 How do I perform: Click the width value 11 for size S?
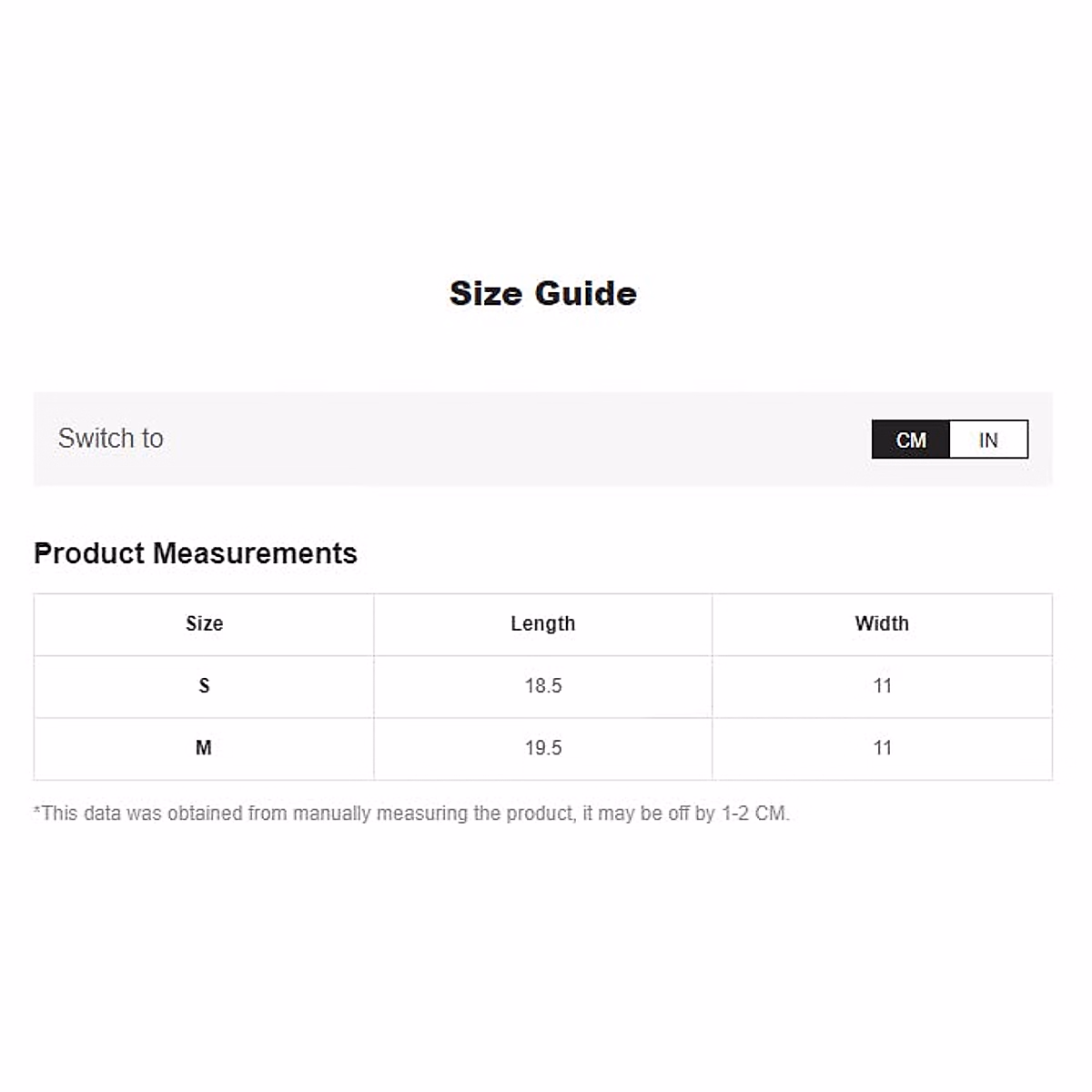(882, 685)
